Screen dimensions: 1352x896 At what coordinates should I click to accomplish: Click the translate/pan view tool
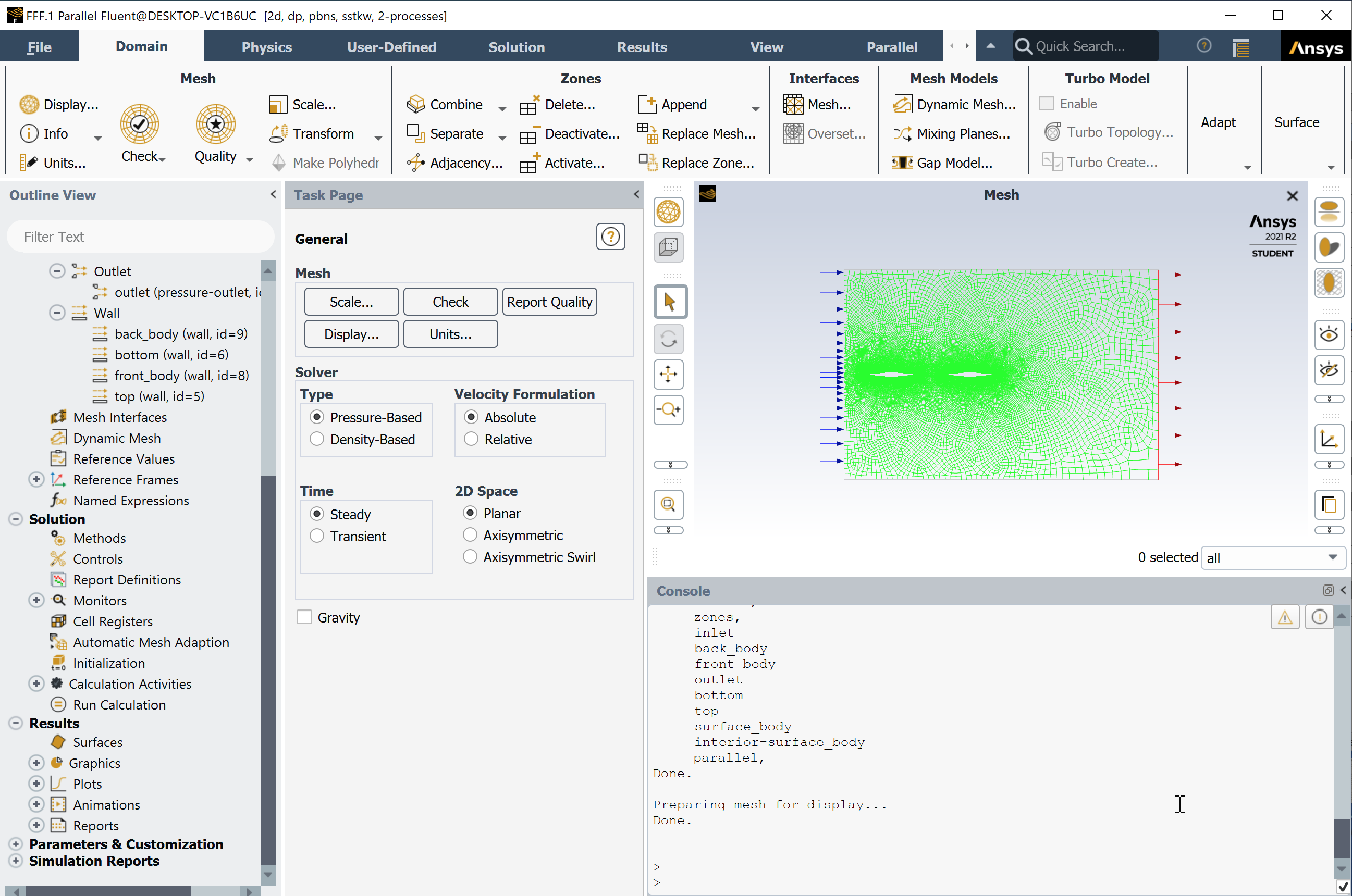pos(668,374)
